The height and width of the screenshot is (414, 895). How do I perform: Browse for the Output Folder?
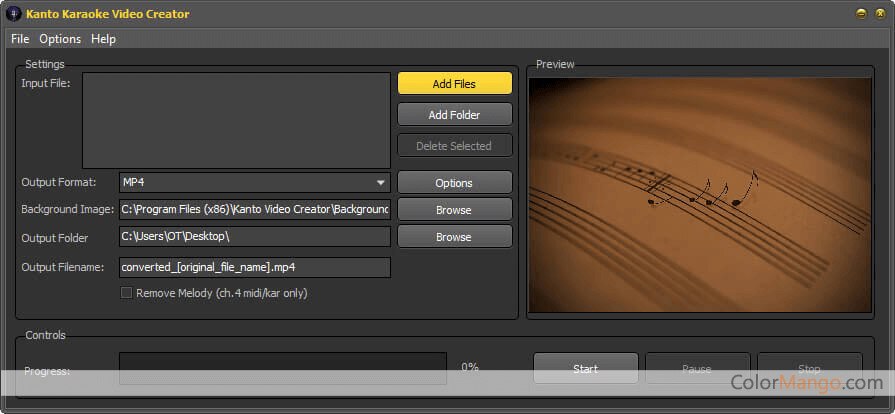tap(454, 236)
